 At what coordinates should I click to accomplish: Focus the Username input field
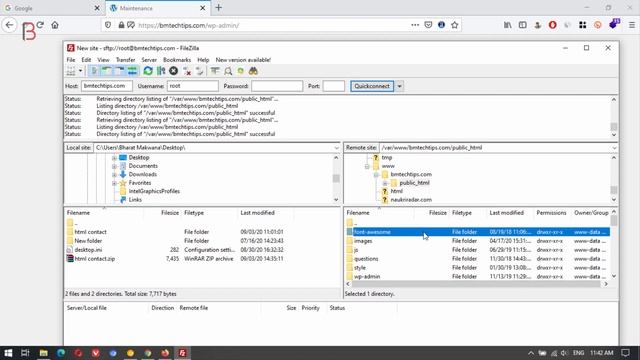point(193,86)
